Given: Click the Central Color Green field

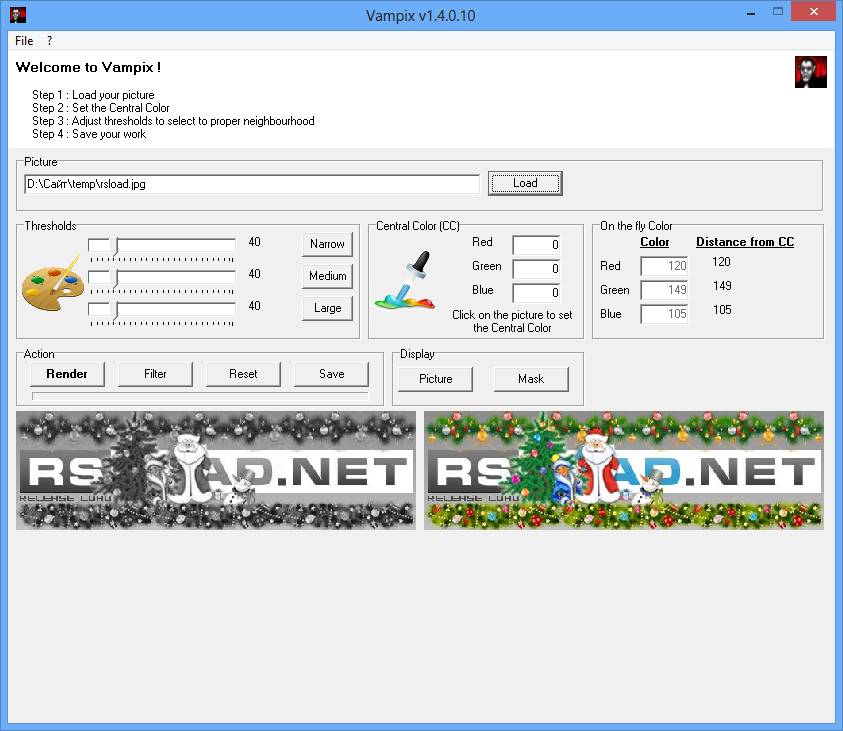Looking at the screenshot, I should click(x=536, y=269).
